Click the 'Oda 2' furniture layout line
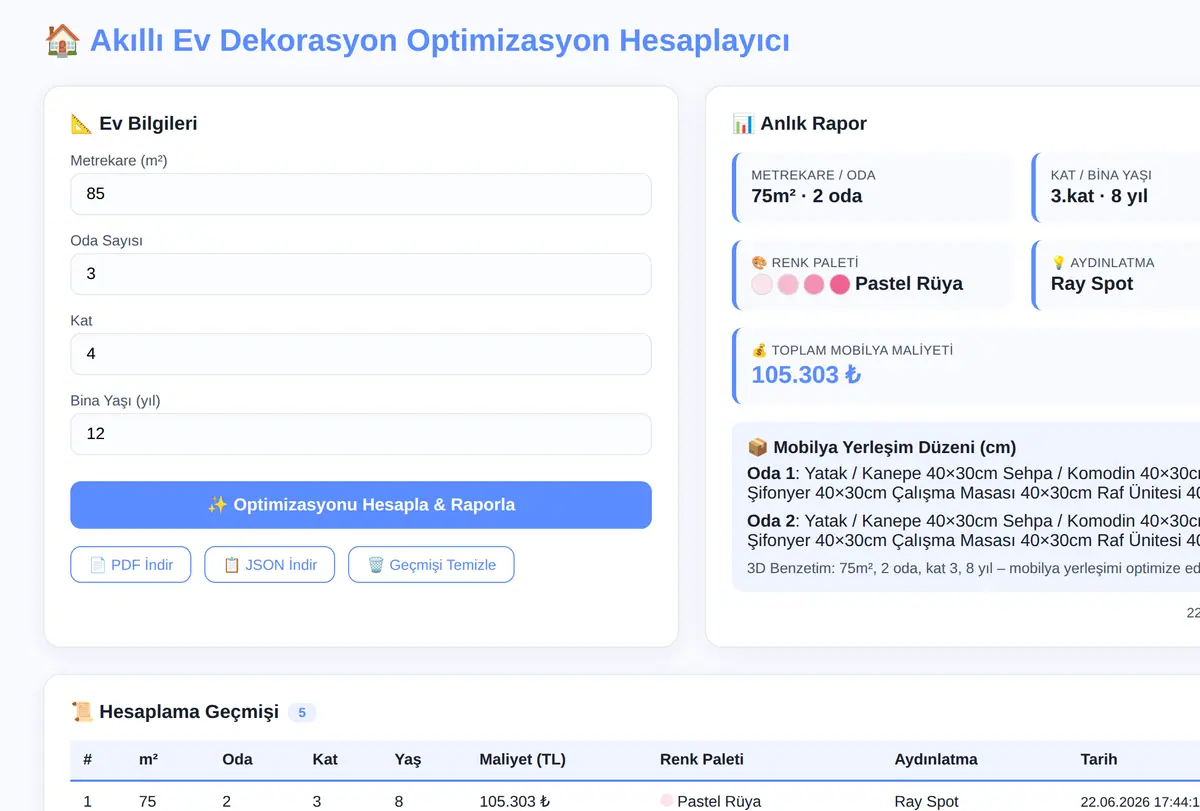1200x811 pixels. point(973,531)
